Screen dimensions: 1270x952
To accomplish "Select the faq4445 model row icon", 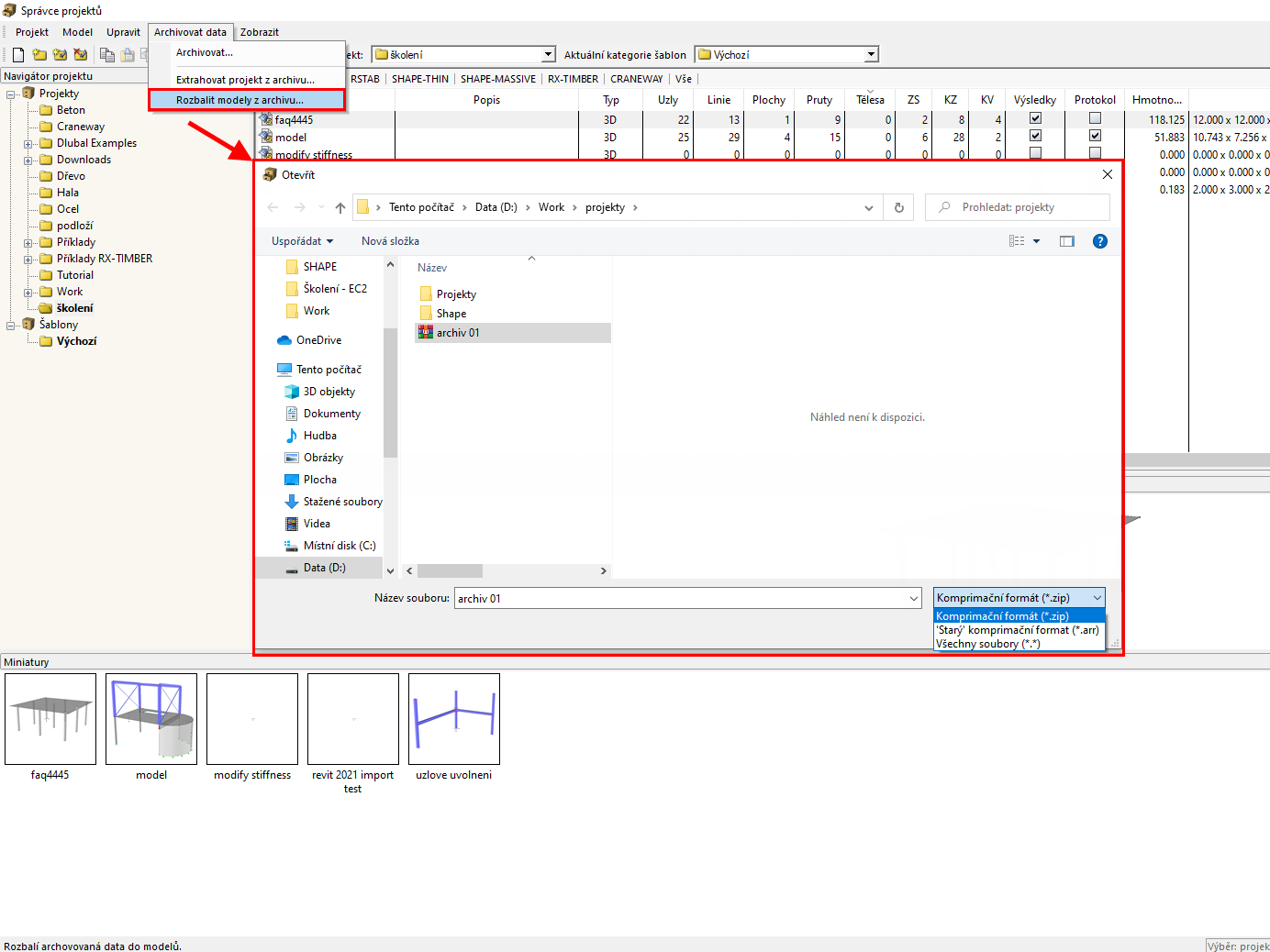I will [266, 119].
